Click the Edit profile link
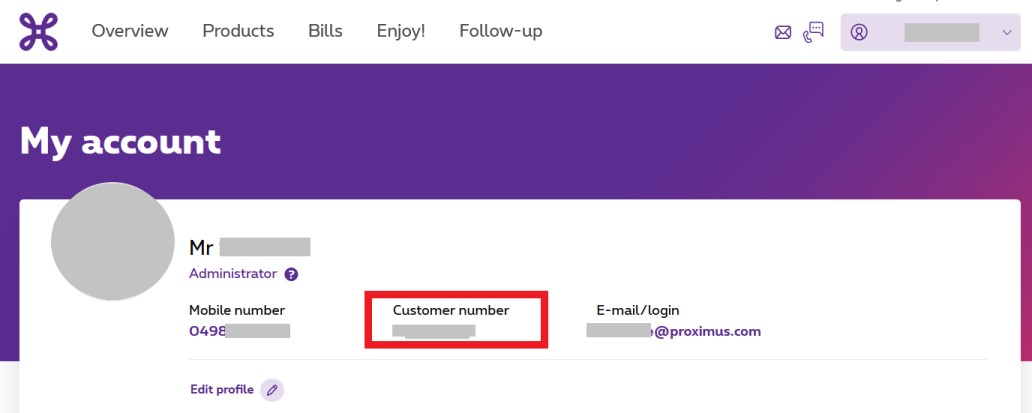Image resolution: width=1032 pixels, height=413 pixels. click(222, 390)
